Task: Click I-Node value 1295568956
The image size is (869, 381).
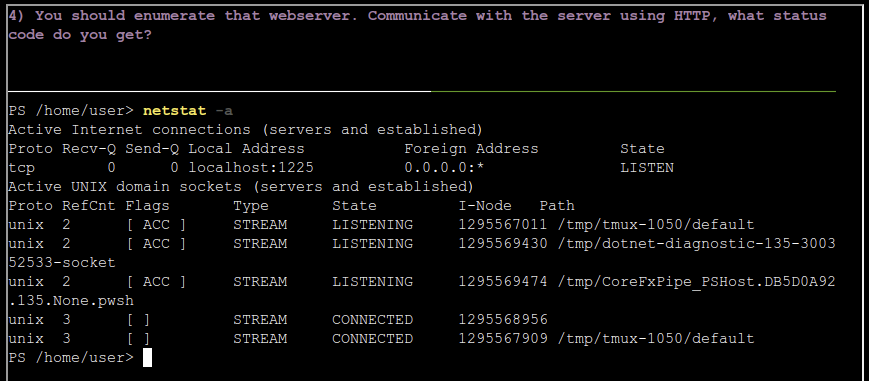Action: point(503,320)
